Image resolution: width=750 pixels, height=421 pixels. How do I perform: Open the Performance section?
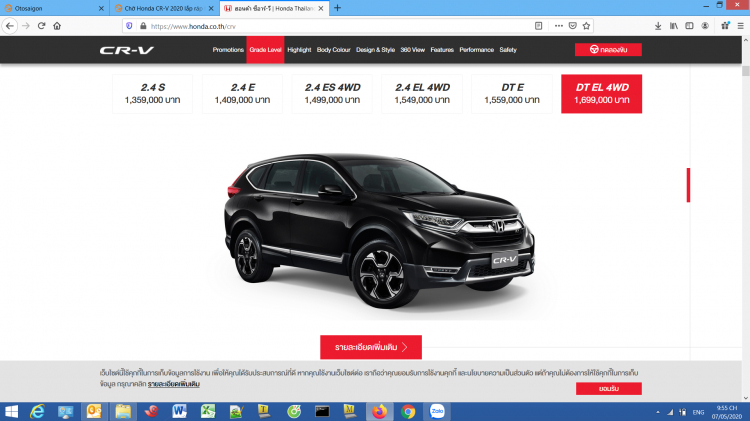pos(476,50)
